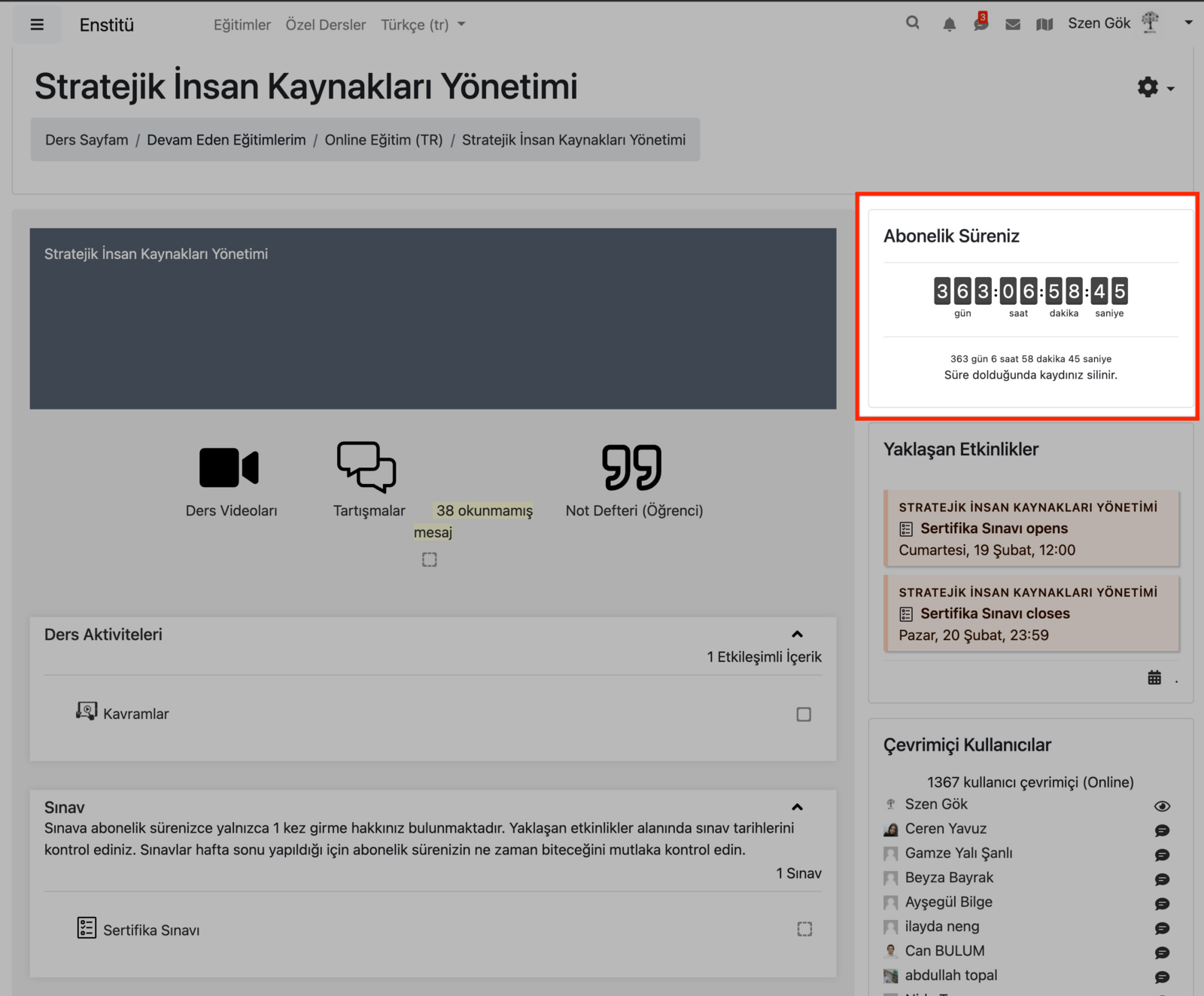This screenshot has height=996, width=1204.
Task: Collapse the Sınav section
Action: (797, 808)
